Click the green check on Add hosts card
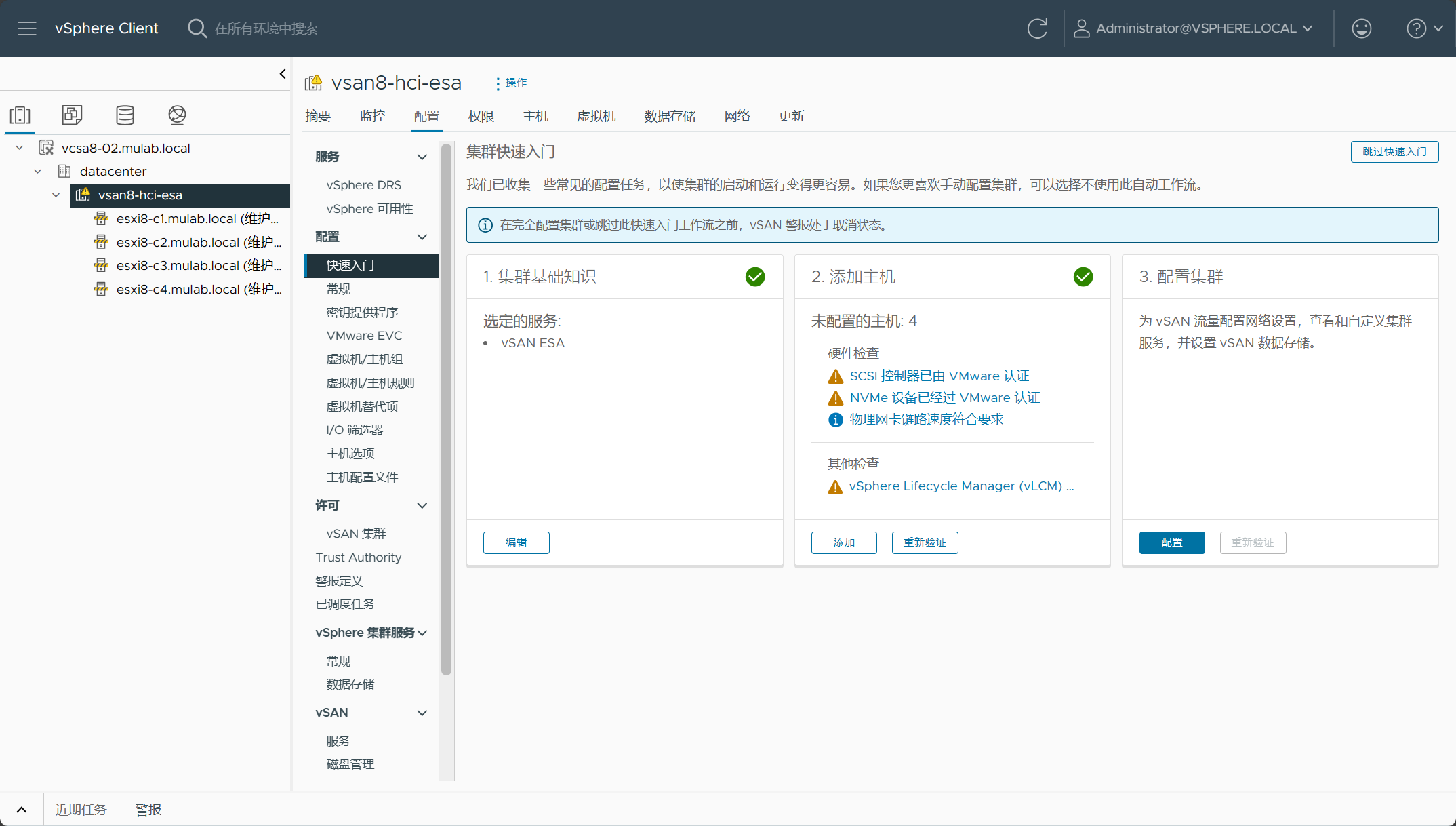The height and width of the screenshot is (826, 1456). (x=1083, y=277)
